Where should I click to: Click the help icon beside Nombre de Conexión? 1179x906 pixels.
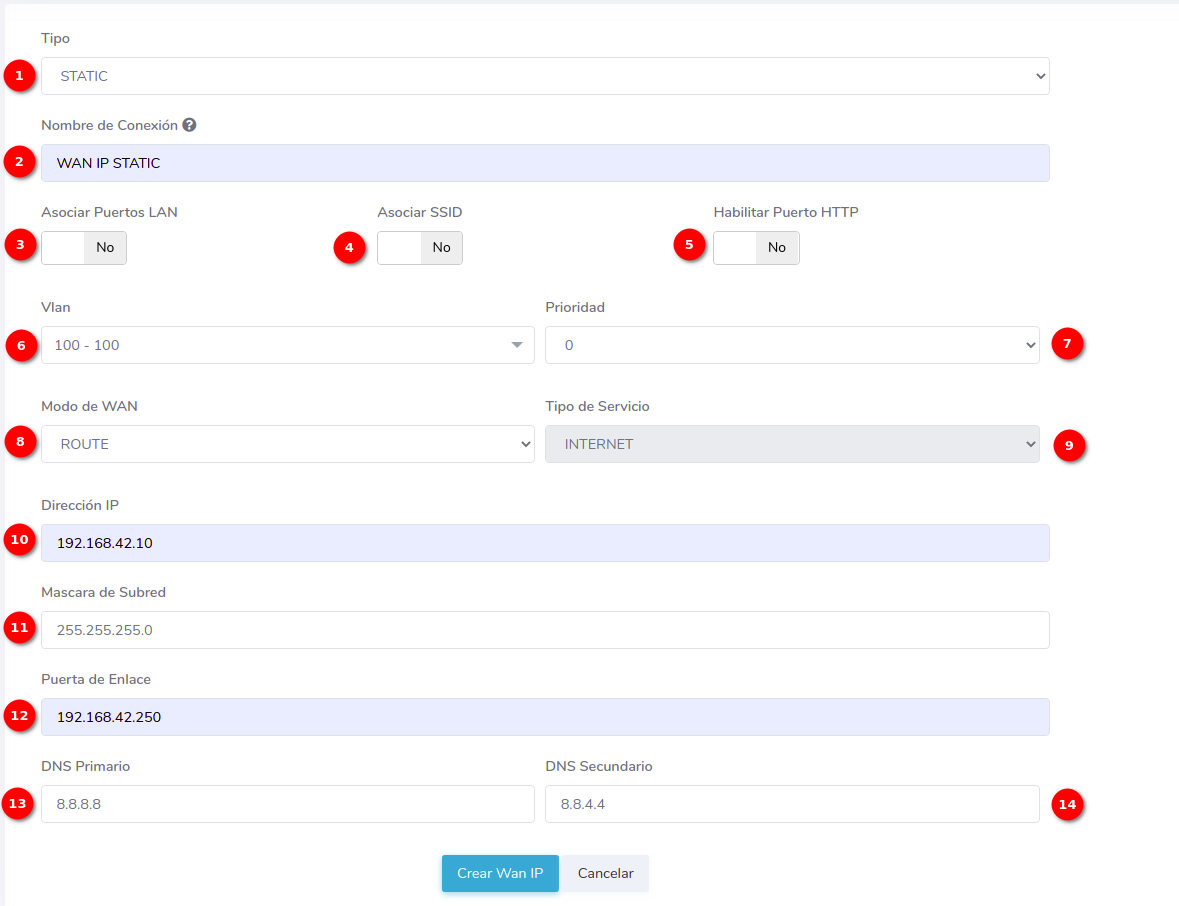(189, 126)
